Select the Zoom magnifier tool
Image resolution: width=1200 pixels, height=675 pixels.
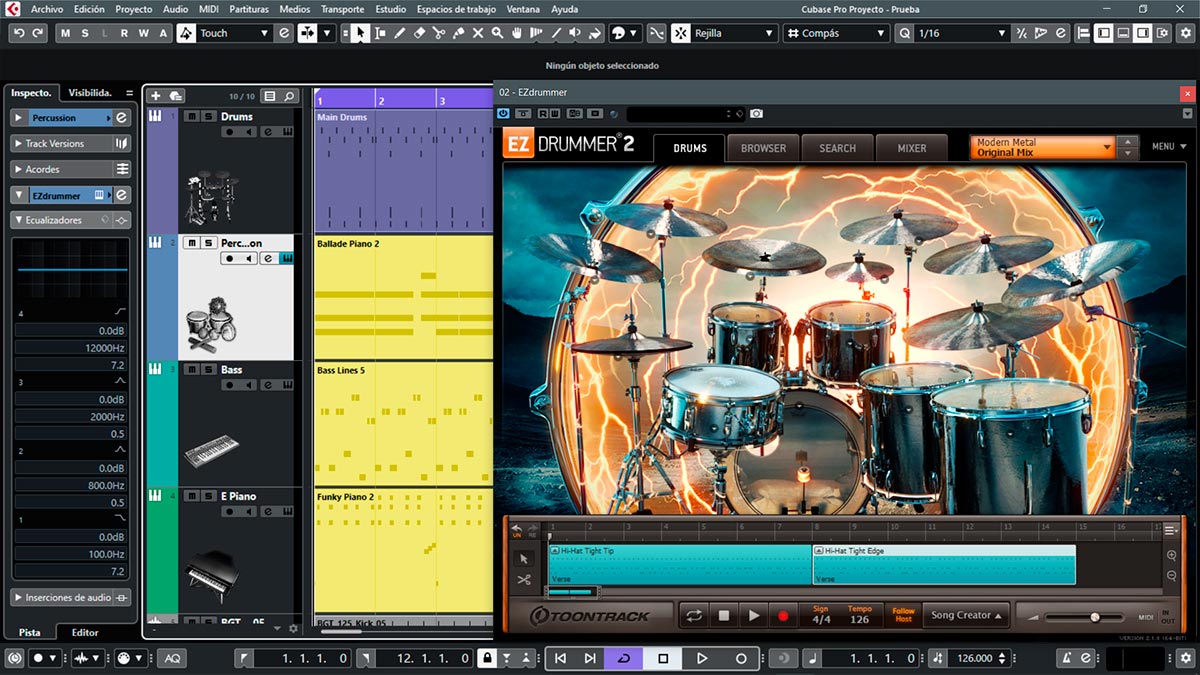click(497, 33)
